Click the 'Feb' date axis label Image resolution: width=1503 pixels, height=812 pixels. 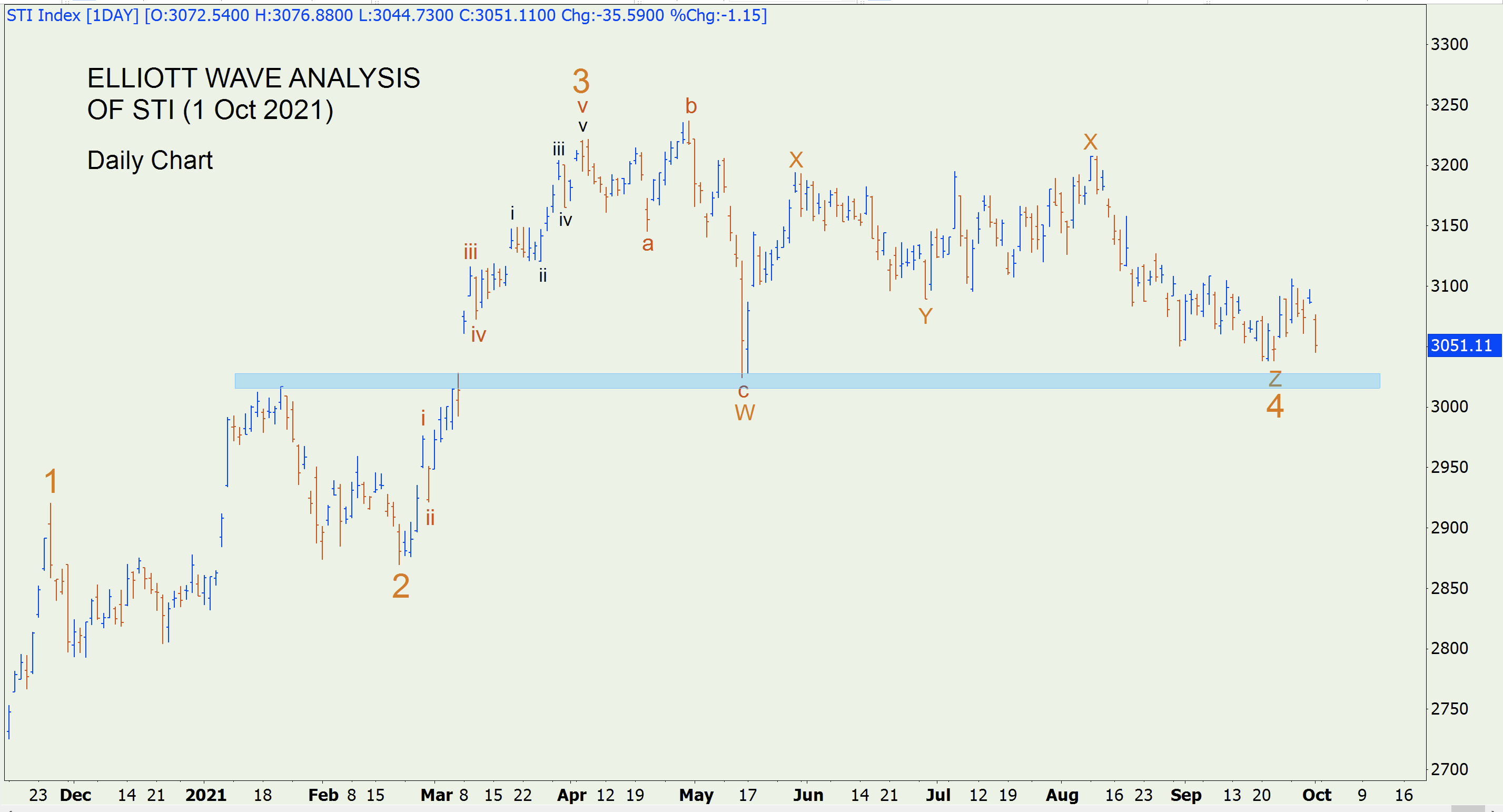pos(323,795)
